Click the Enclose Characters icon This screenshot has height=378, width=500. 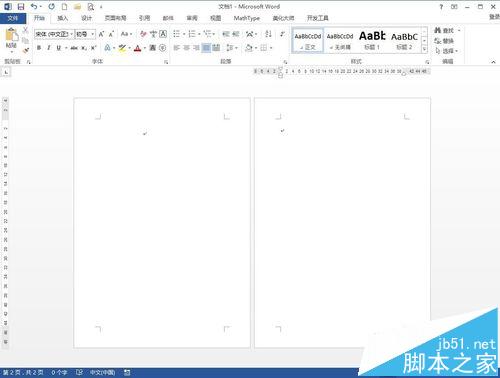(x=163, y=48)
